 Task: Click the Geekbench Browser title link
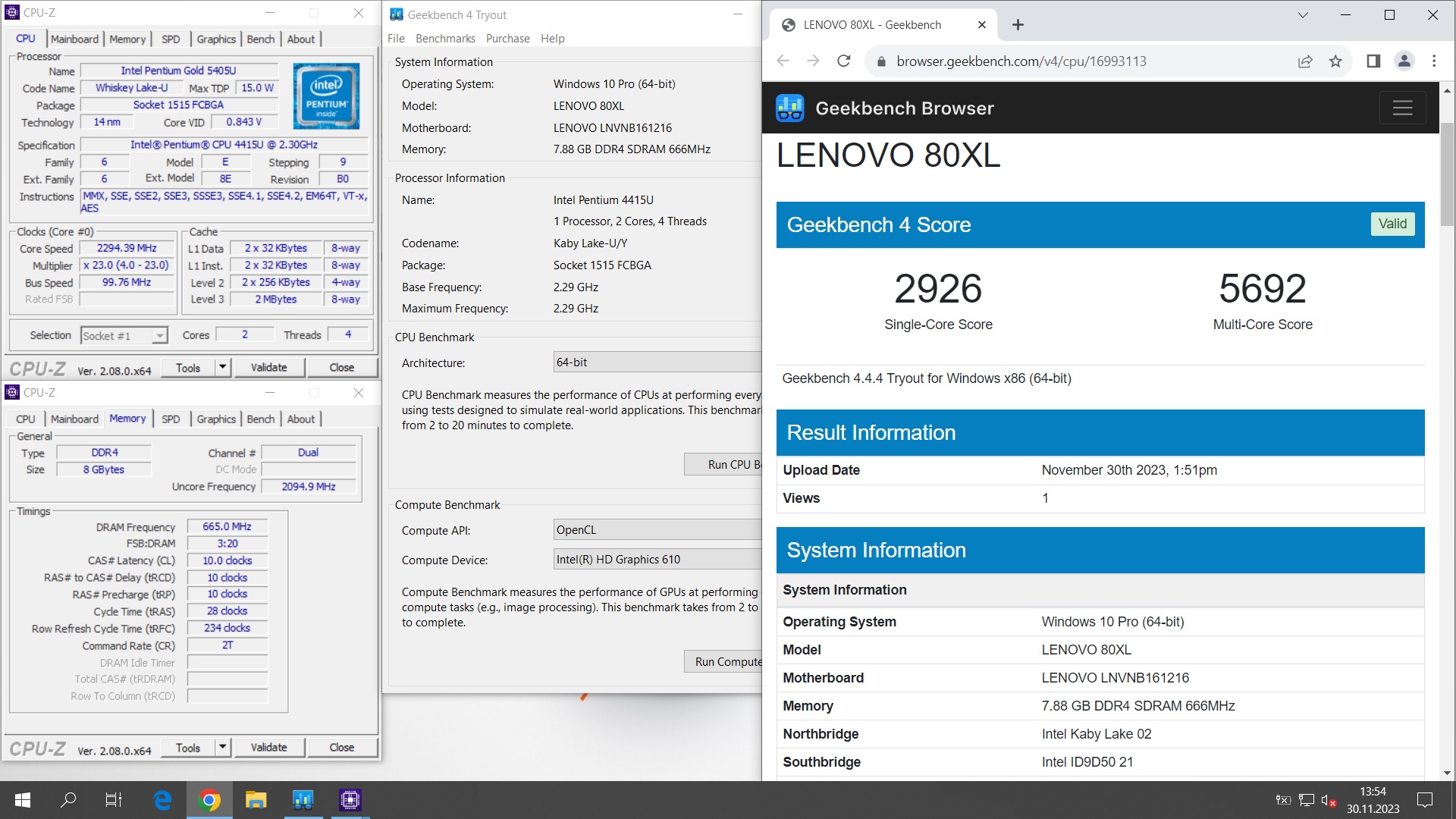coord(904,108)
